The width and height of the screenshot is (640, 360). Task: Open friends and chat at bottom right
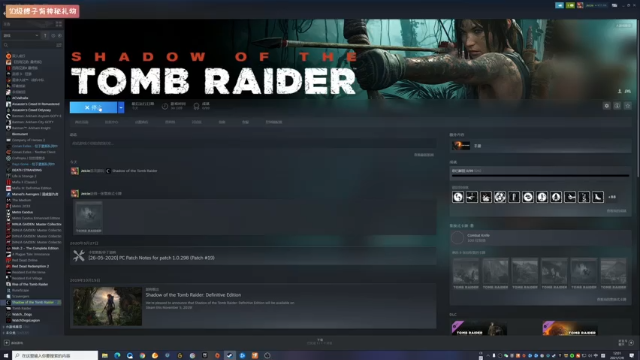click(626, 342)
